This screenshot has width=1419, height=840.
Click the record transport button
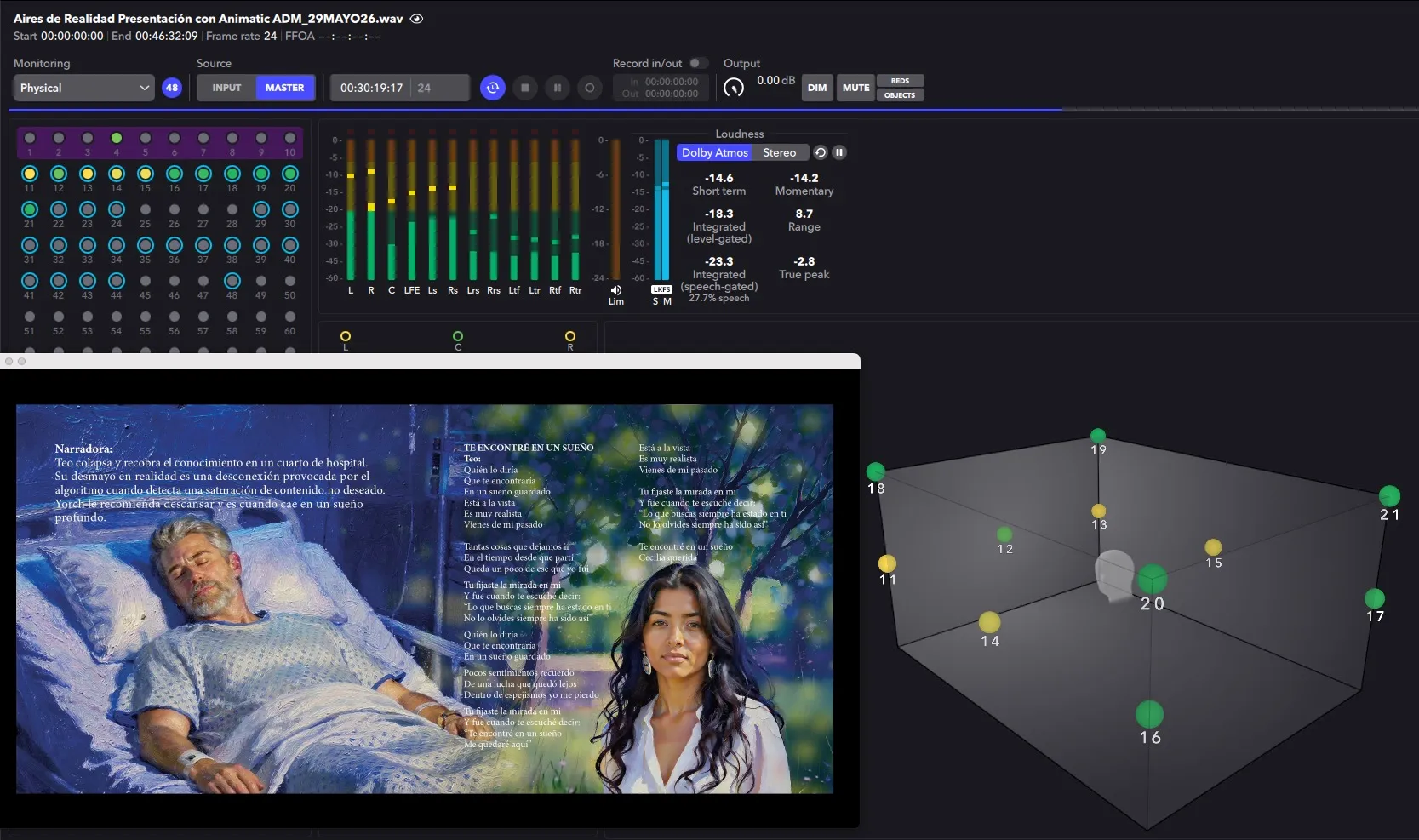[590, 88]
